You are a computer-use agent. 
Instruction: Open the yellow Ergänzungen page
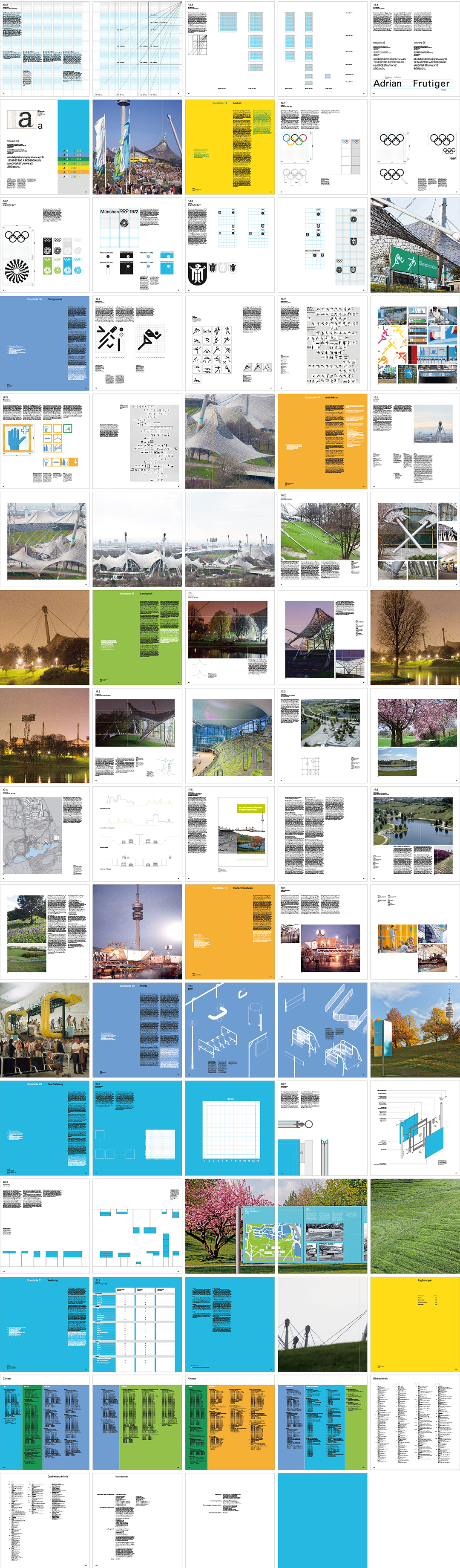coord(414,1324)
